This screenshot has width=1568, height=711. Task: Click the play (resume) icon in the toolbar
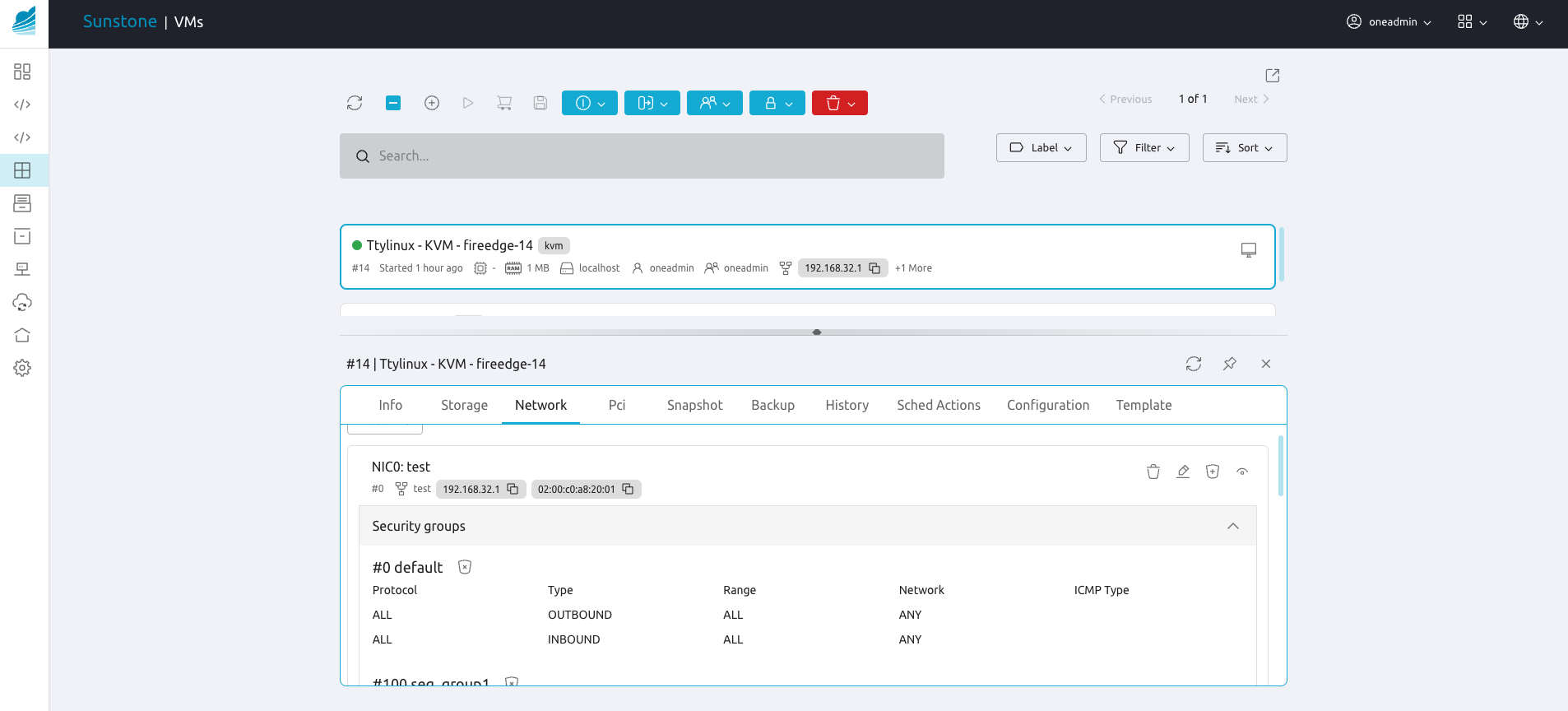point(468,103)
